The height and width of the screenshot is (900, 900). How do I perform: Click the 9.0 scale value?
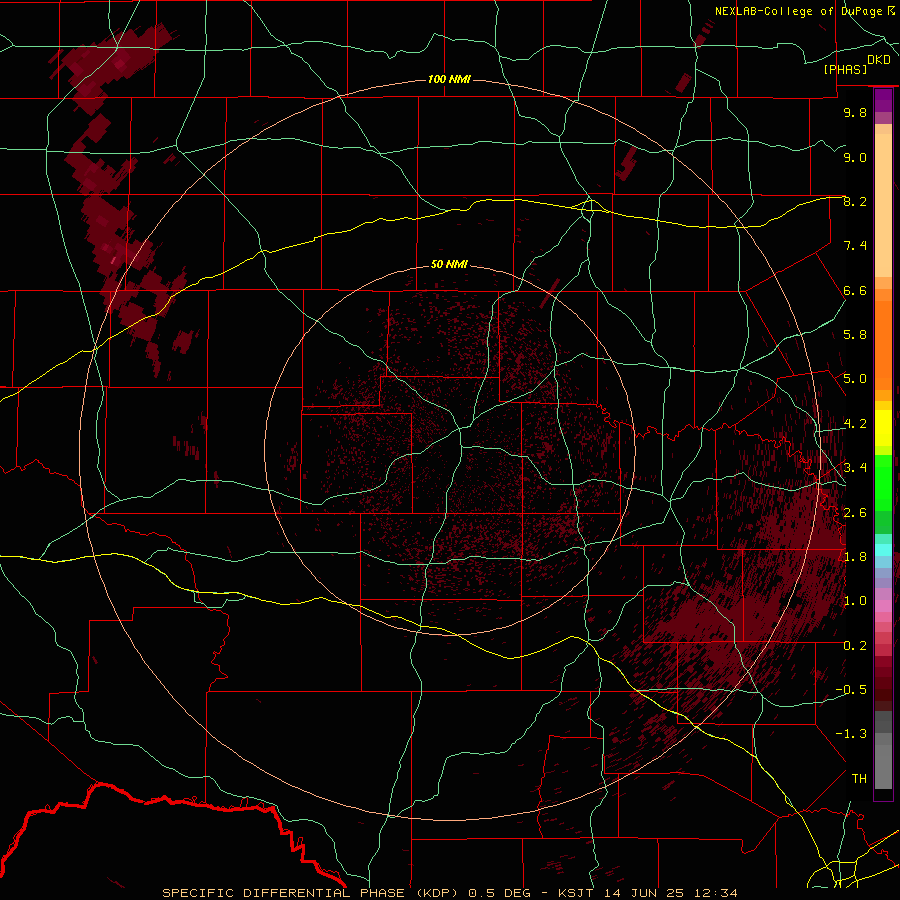coord(855,157)
